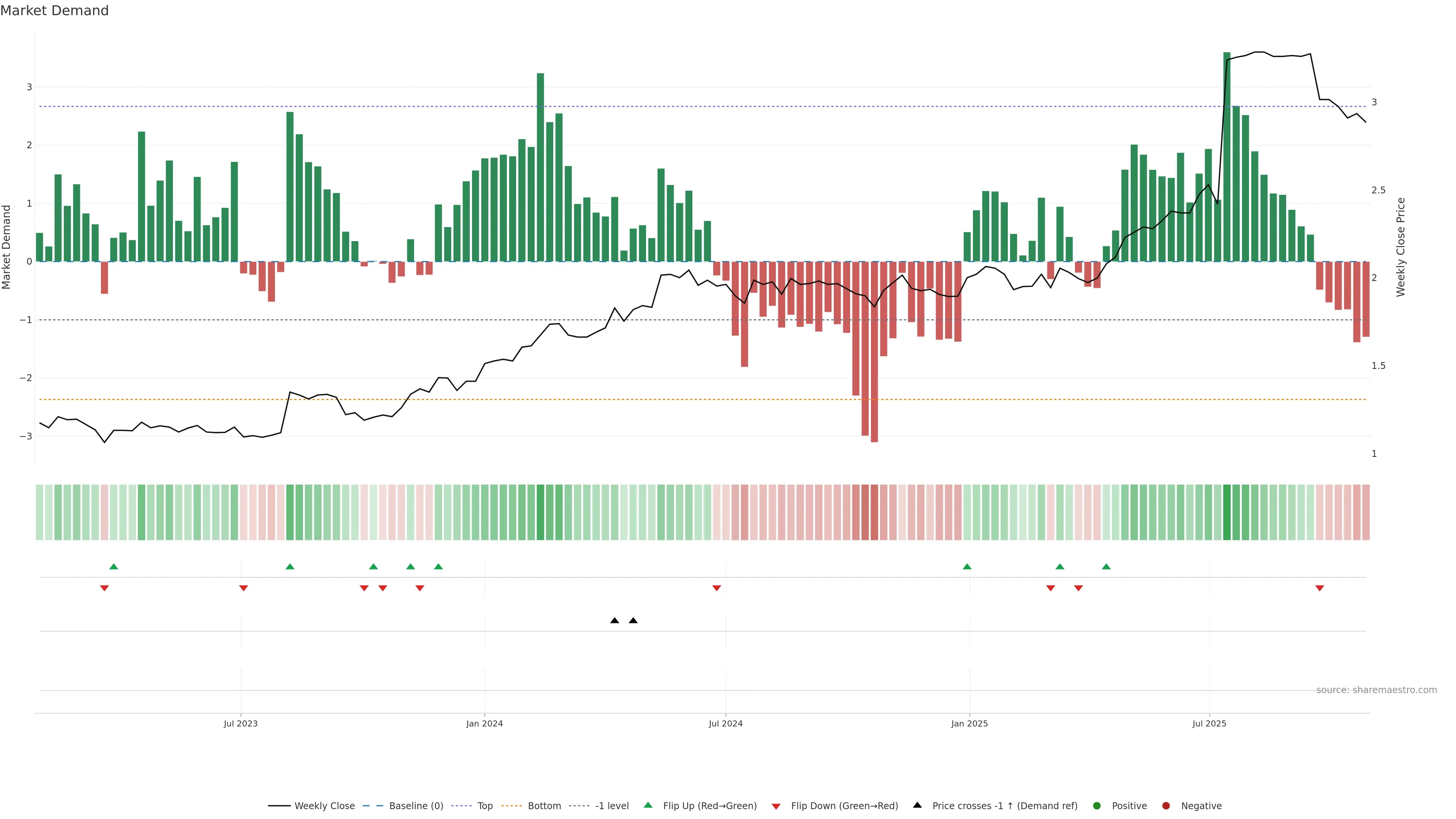Image resolution: width=1456 pixels, height=819 pixels.
Task: Click the source: sharemaestro.com text
Action: click(1376, 690)
